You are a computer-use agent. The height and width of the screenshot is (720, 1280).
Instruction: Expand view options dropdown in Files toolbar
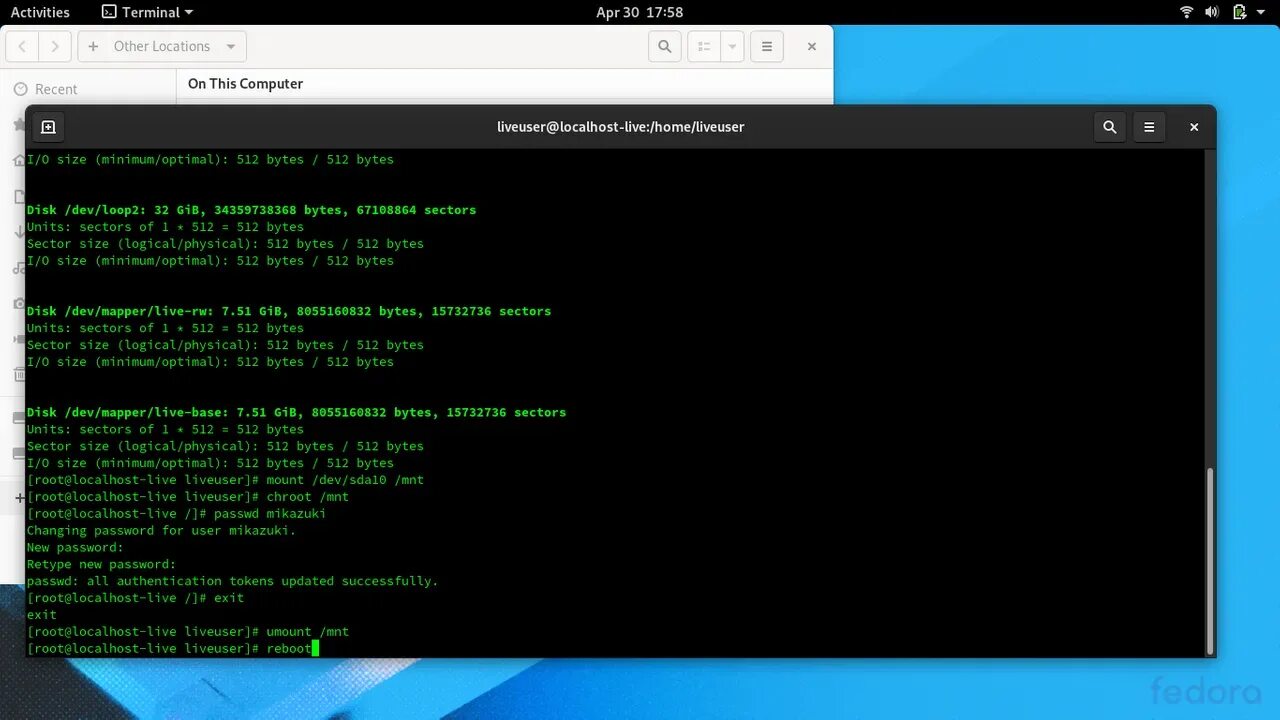pyautogui.click(x=732, y=46)
